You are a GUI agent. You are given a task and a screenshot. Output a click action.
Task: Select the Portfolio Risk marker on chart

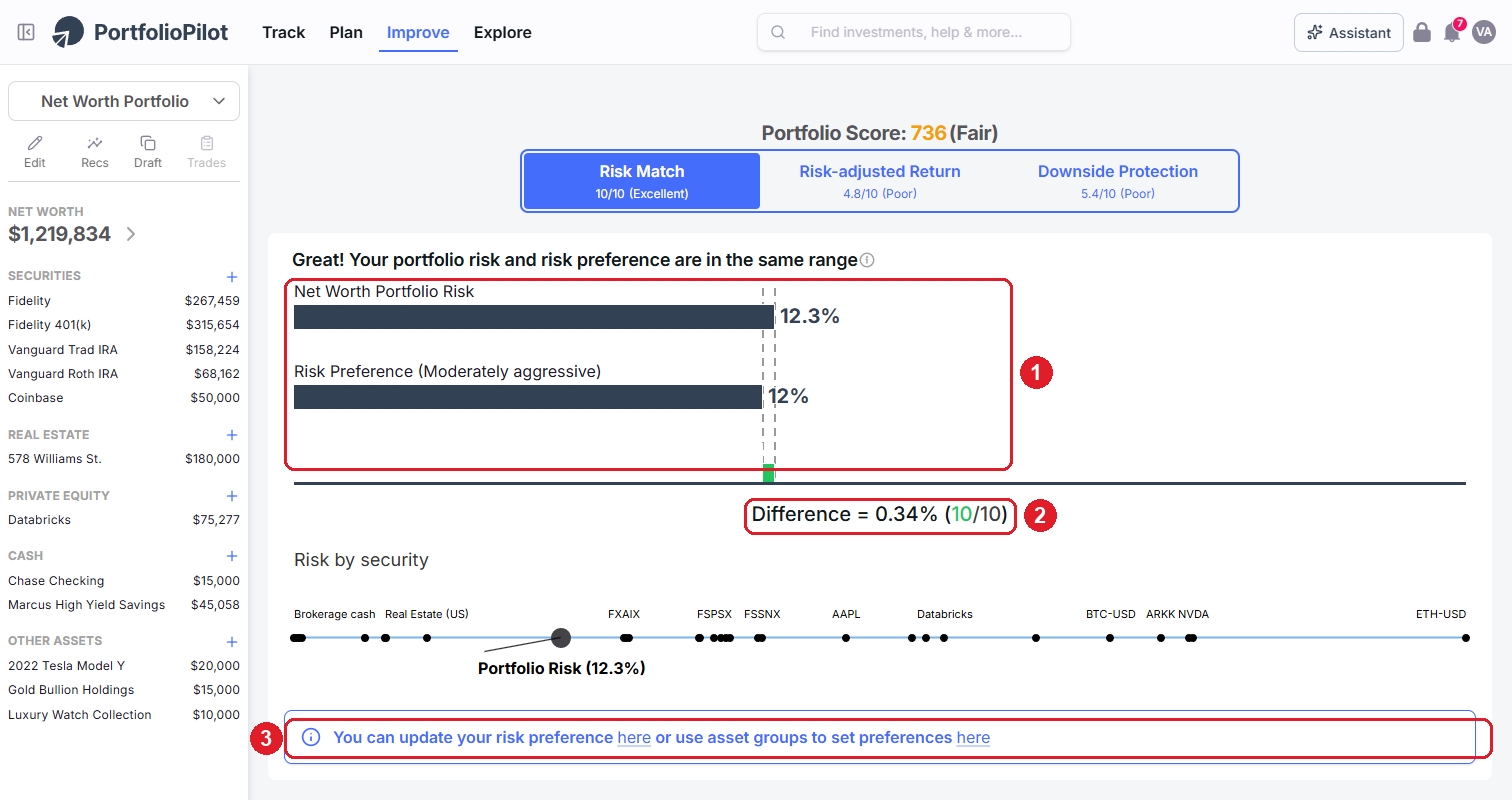pos(561,637)
